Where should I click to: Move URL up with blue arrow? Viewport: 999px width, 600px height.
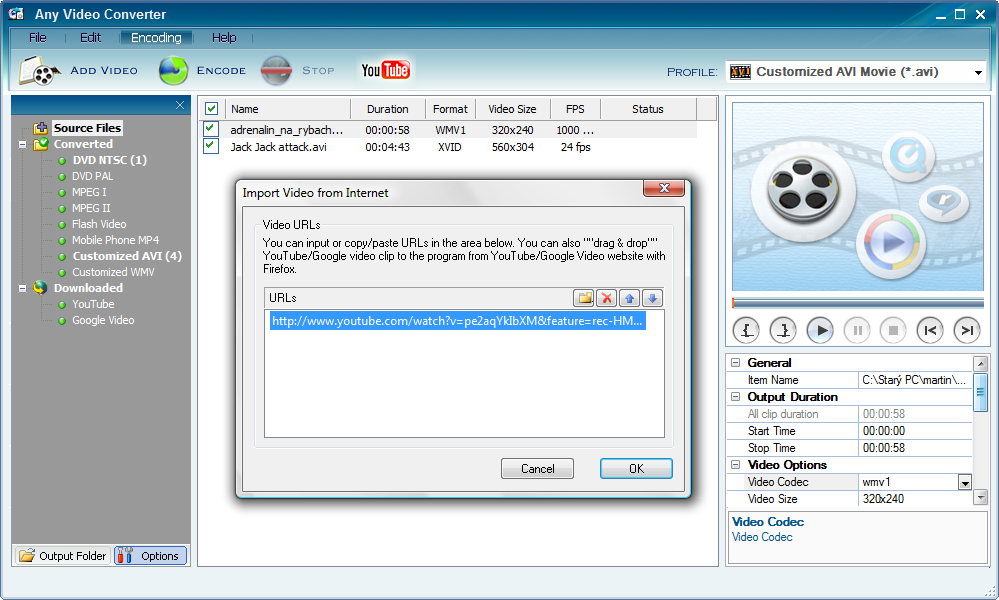(629, 297)
